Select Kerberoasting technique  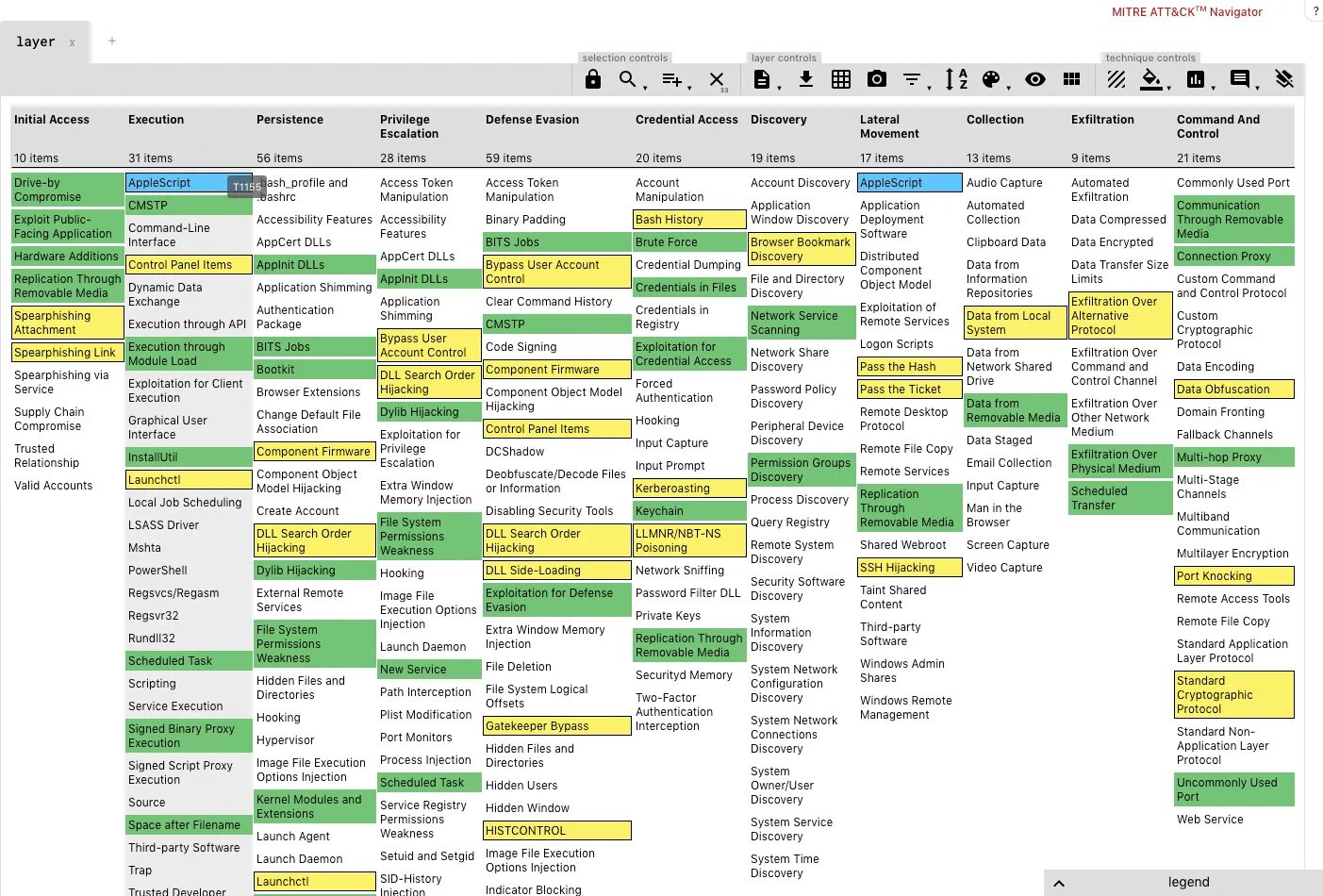point(690,489)
